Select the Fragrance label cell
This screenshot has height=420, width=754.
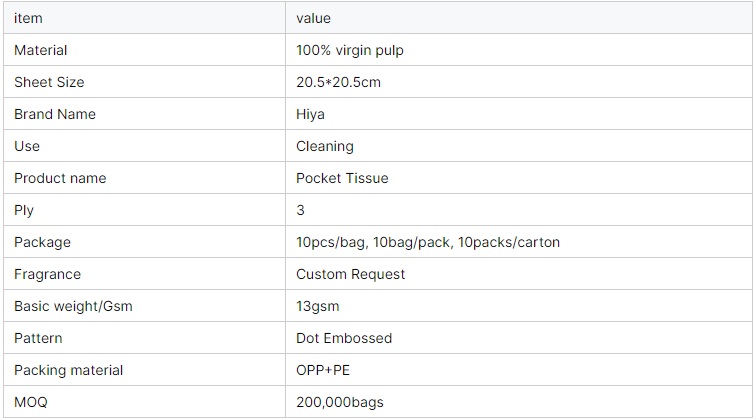click(x=144, y=274)
